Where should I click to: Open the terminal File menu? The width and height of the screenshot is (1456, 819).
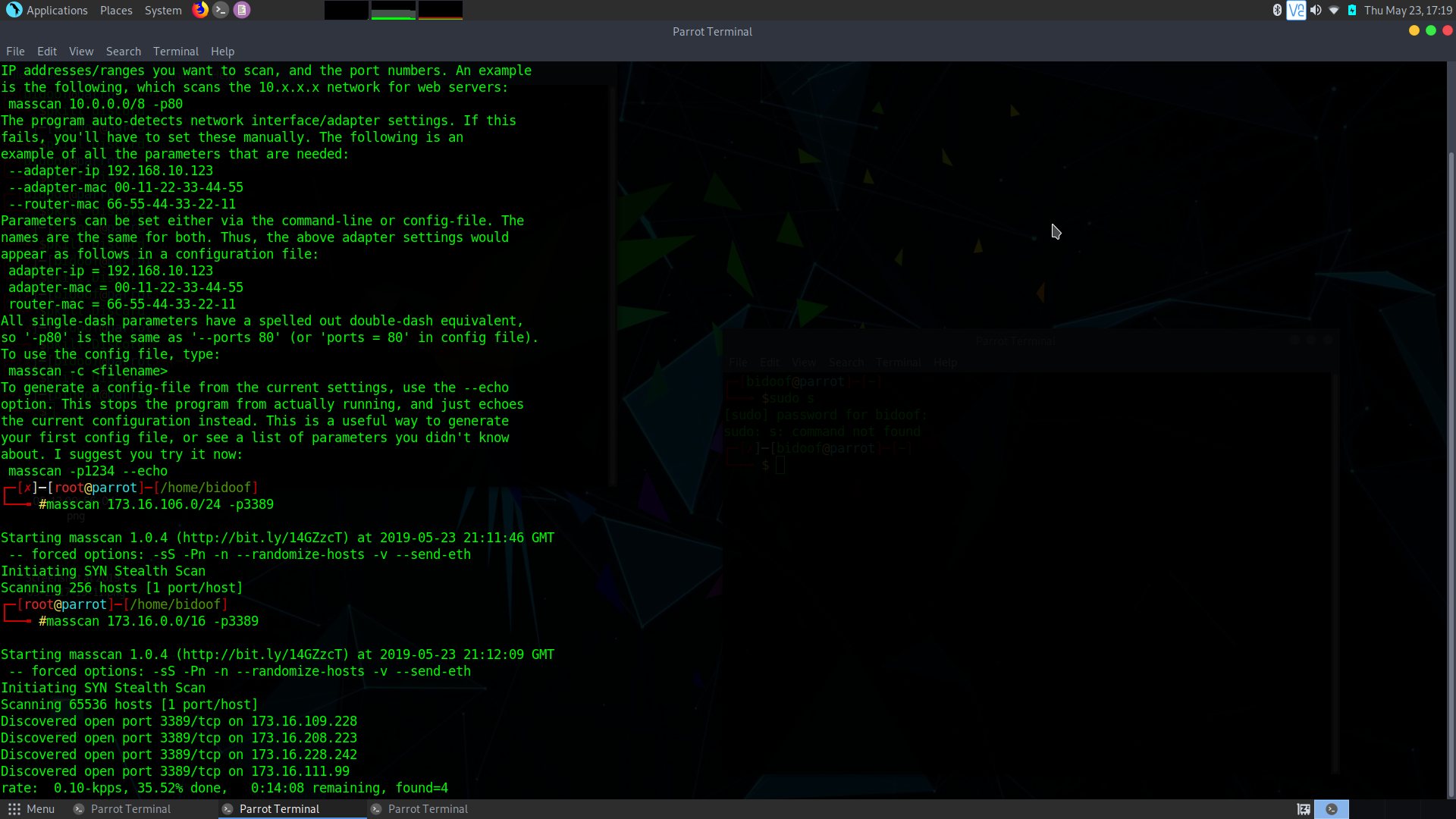click(15, 52)
